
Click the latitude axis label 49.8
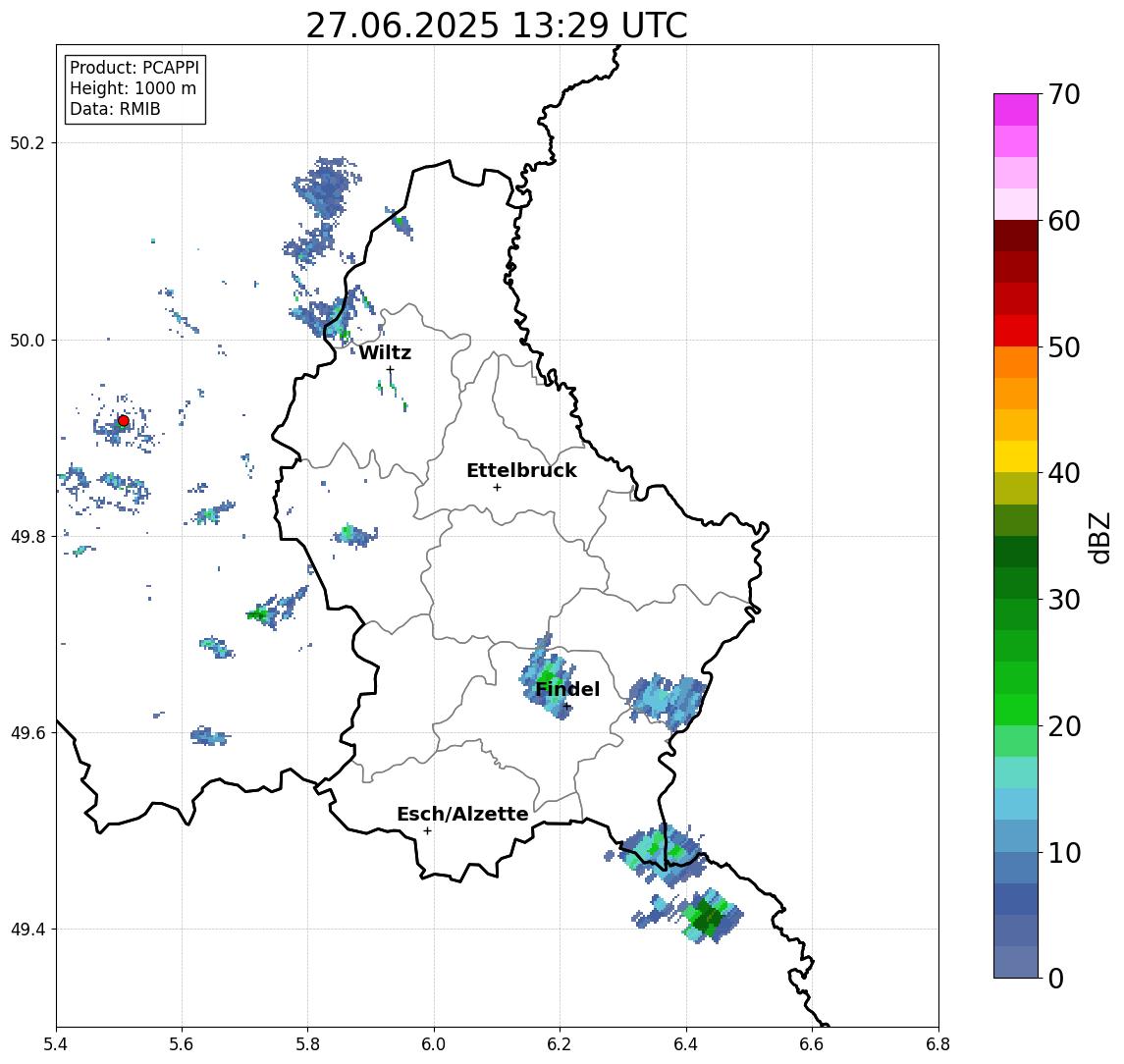(27, 536)
